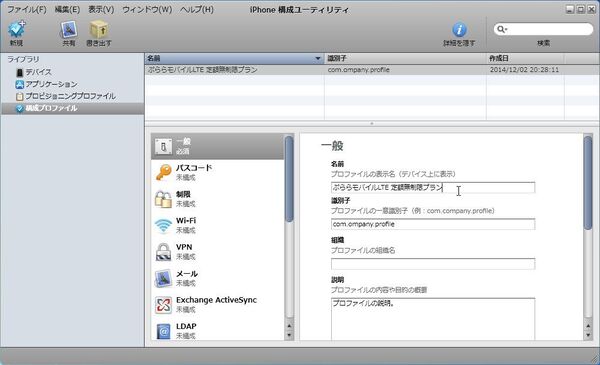Click the 書き出す (Export) box icon
This screenshot has width=600, height=365.
pos(99,29)
